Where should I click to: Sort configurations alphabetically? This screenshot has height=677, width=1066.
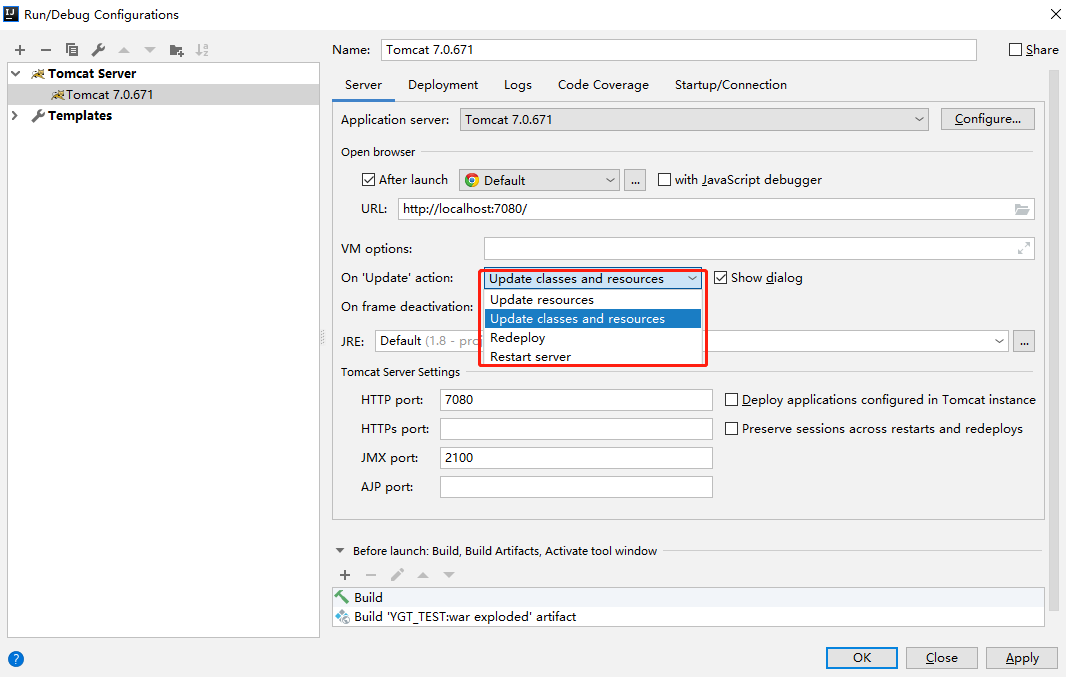click(202, 50)
